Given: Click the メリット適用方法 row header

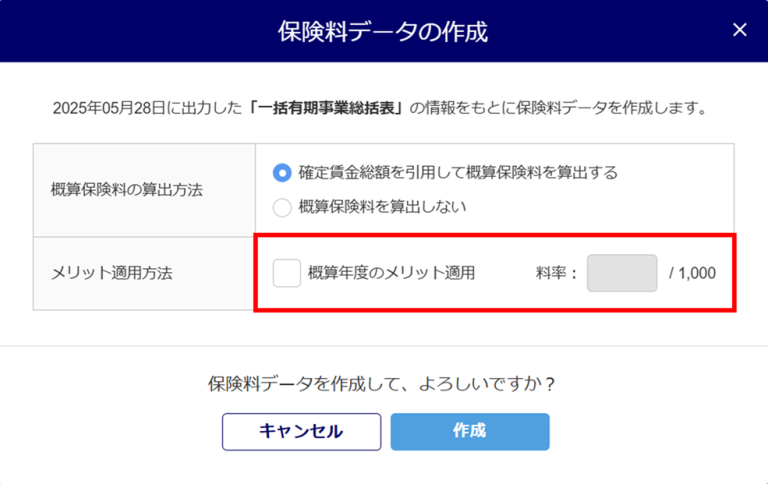Looking at the screenshot, I should click(x=111, y=273).
